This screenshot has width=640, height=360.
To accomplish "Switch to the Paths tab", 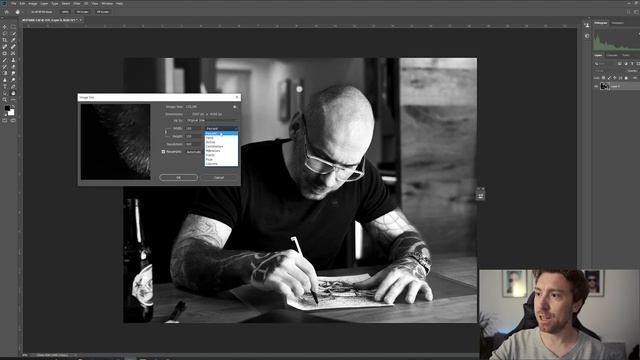I will point(626,56).
